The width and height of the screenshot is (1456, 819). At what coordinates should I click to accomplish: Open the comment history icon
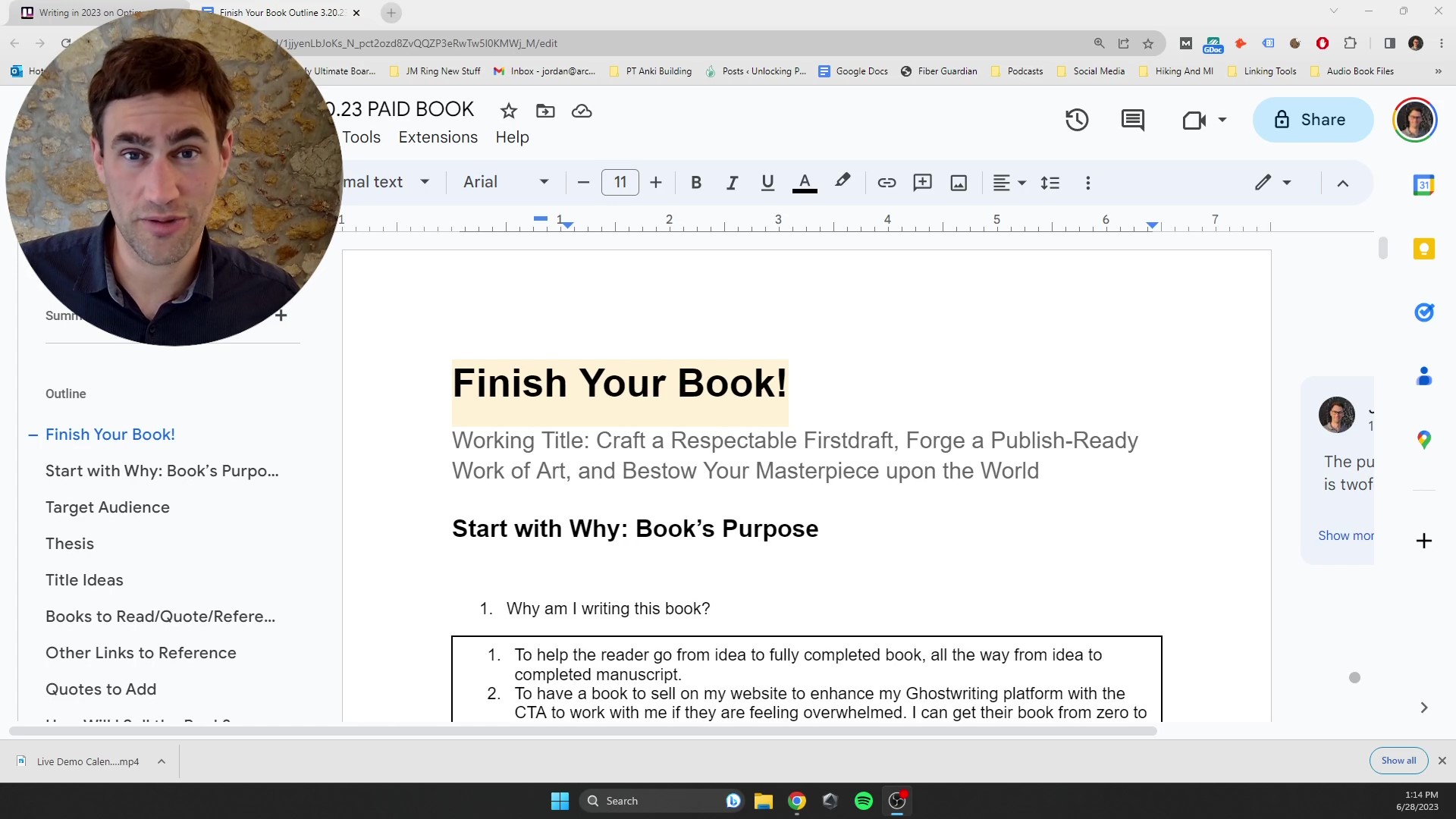click(1133, 120)
